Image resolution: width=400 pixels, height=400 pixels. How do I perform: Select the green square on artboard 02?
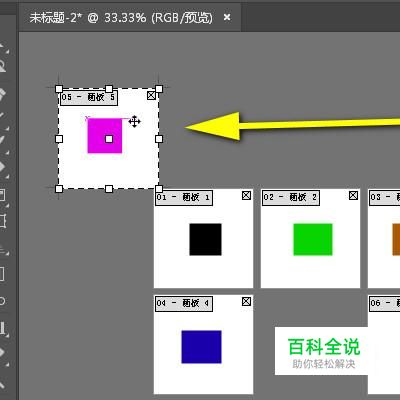coord(313,239)
